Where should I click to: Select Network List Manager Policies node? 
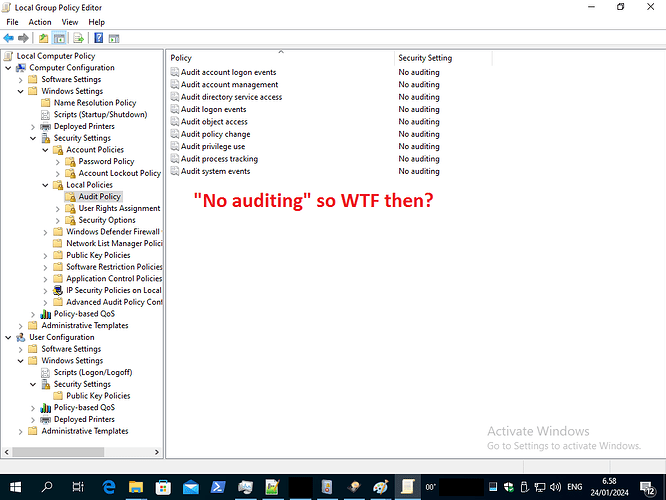[x=114, y=243]
